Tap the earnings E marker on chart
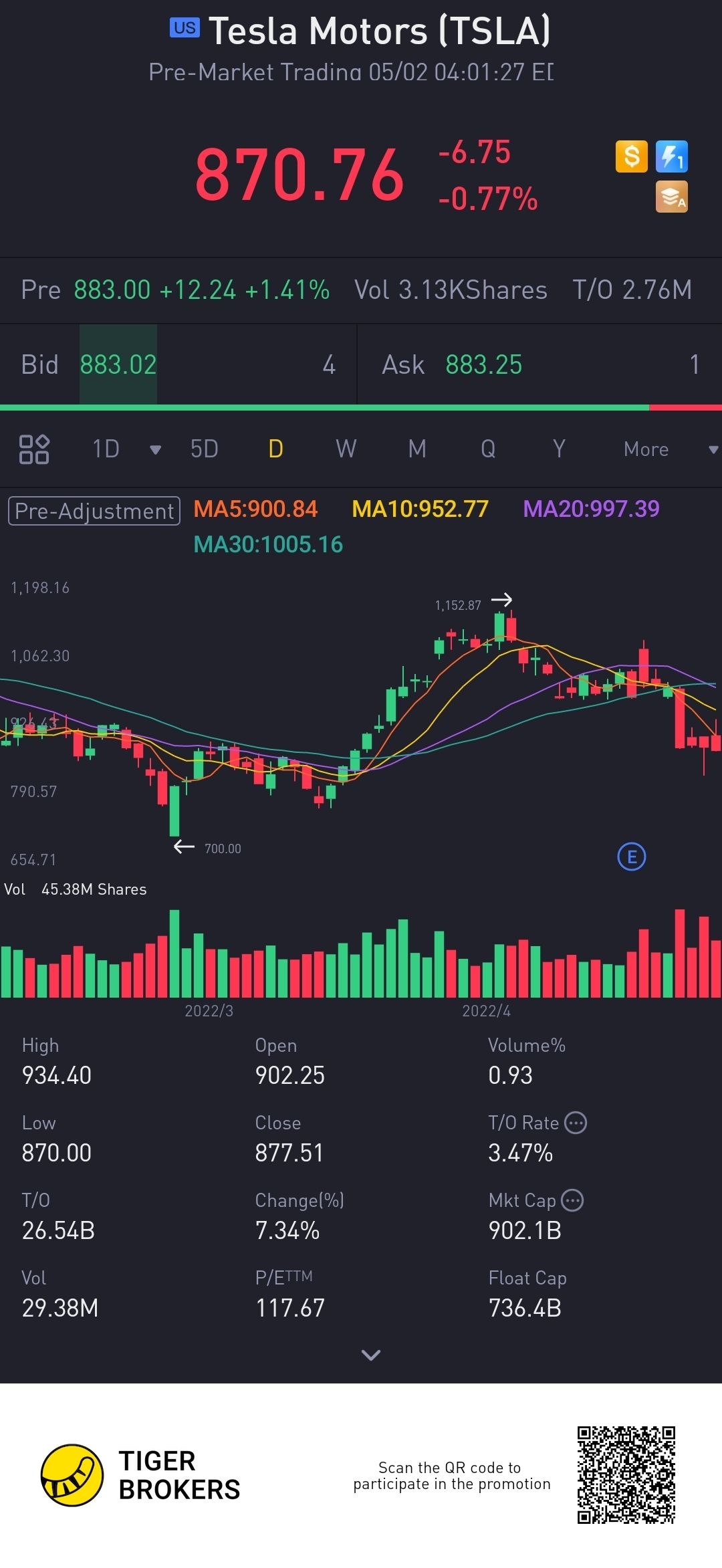The image size is (722, 1568). pos(632,857)
